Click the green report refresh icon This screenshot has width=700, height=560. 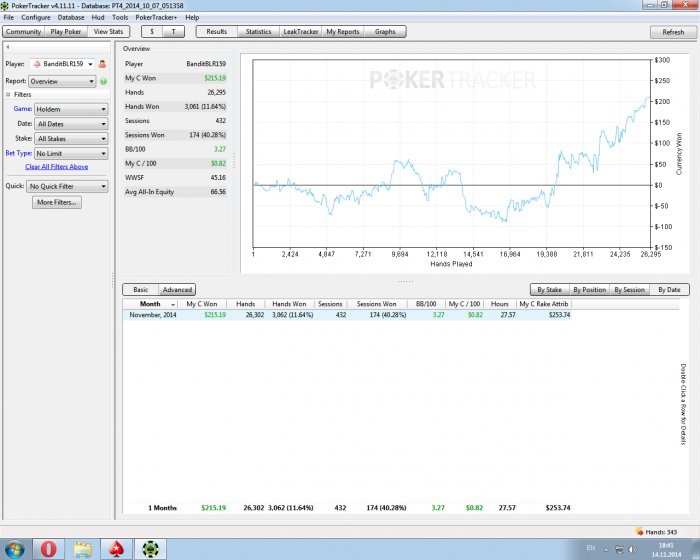pyautogui.click(x=104, y=81)
